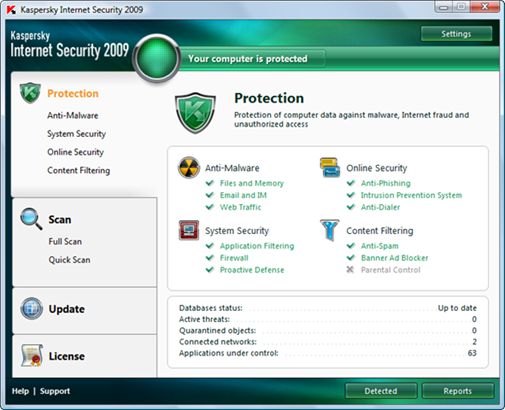Click the Anti-Spam link
Screen dimensions: 505x410
[380, 246]
